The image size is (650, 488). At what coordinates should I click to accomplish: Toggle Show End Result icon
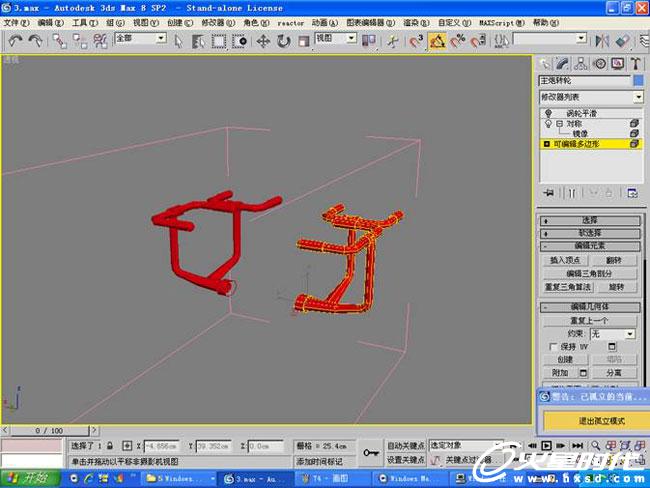[x=572, y=193]
